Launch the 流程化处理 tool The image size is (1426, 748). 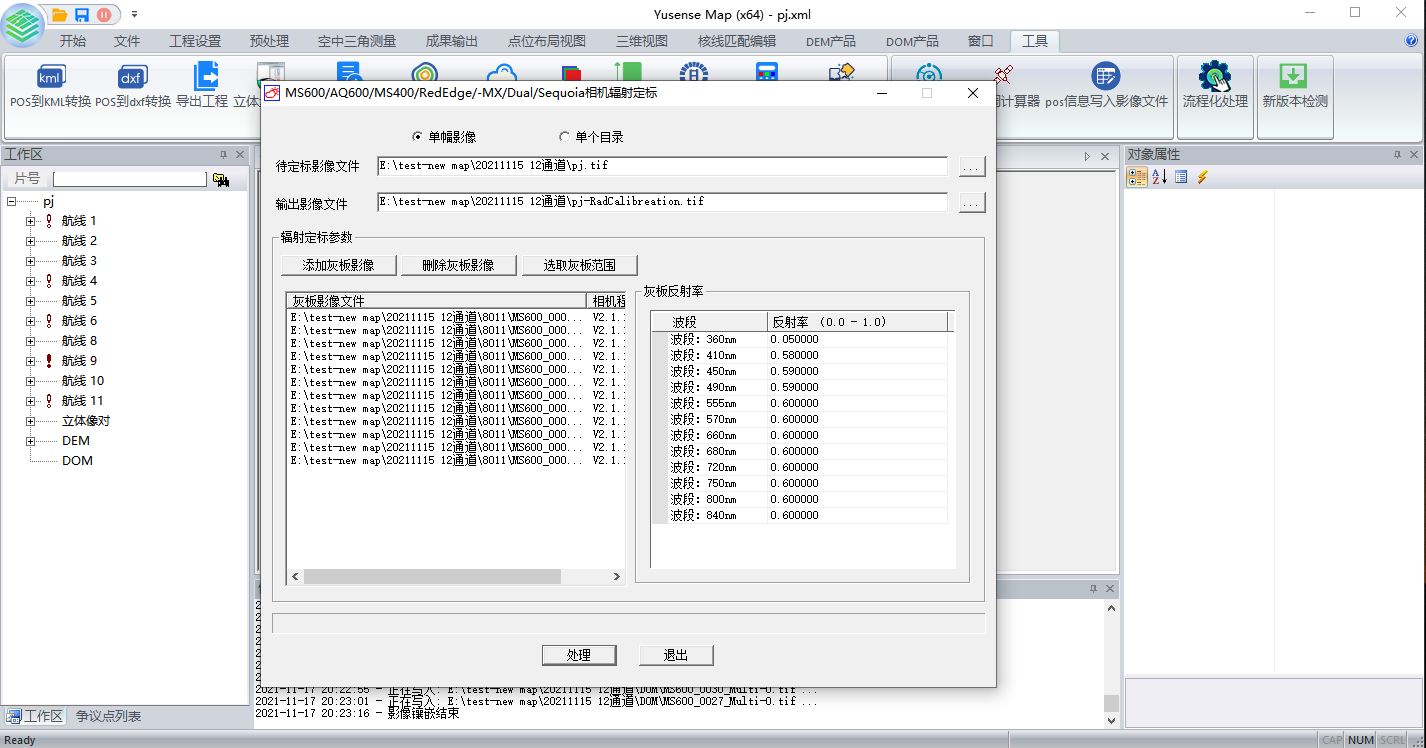[1215, 87]
